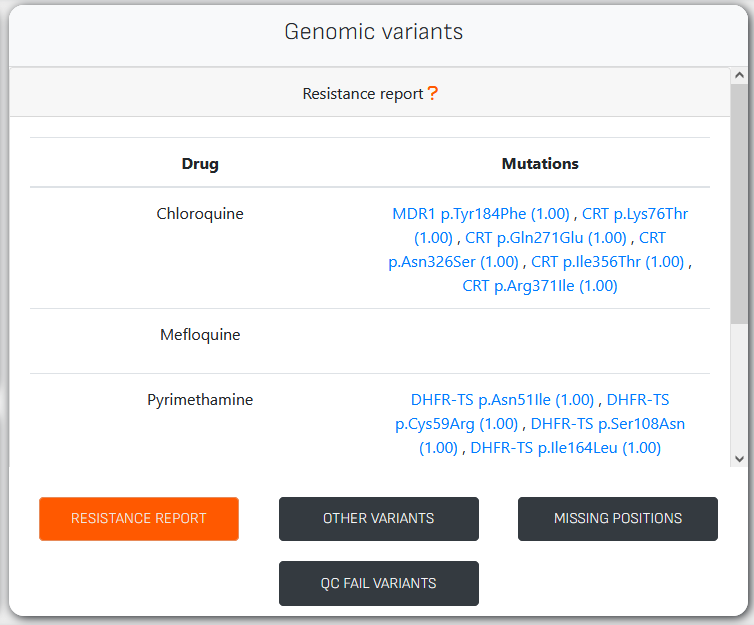
Task: Select the CRT p.Gln271Glu mutation
Action: (x=546, y=238)
